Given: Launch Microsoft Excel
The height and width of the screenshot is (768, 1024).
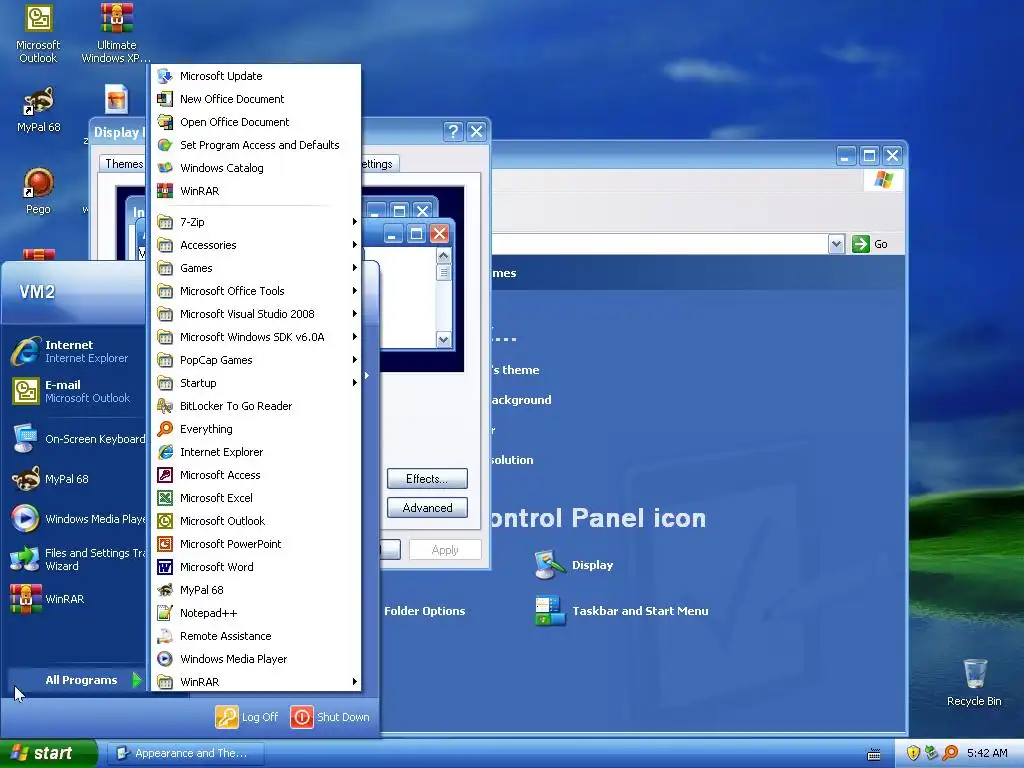Looking at the screenshot, I should pos(256,498).
